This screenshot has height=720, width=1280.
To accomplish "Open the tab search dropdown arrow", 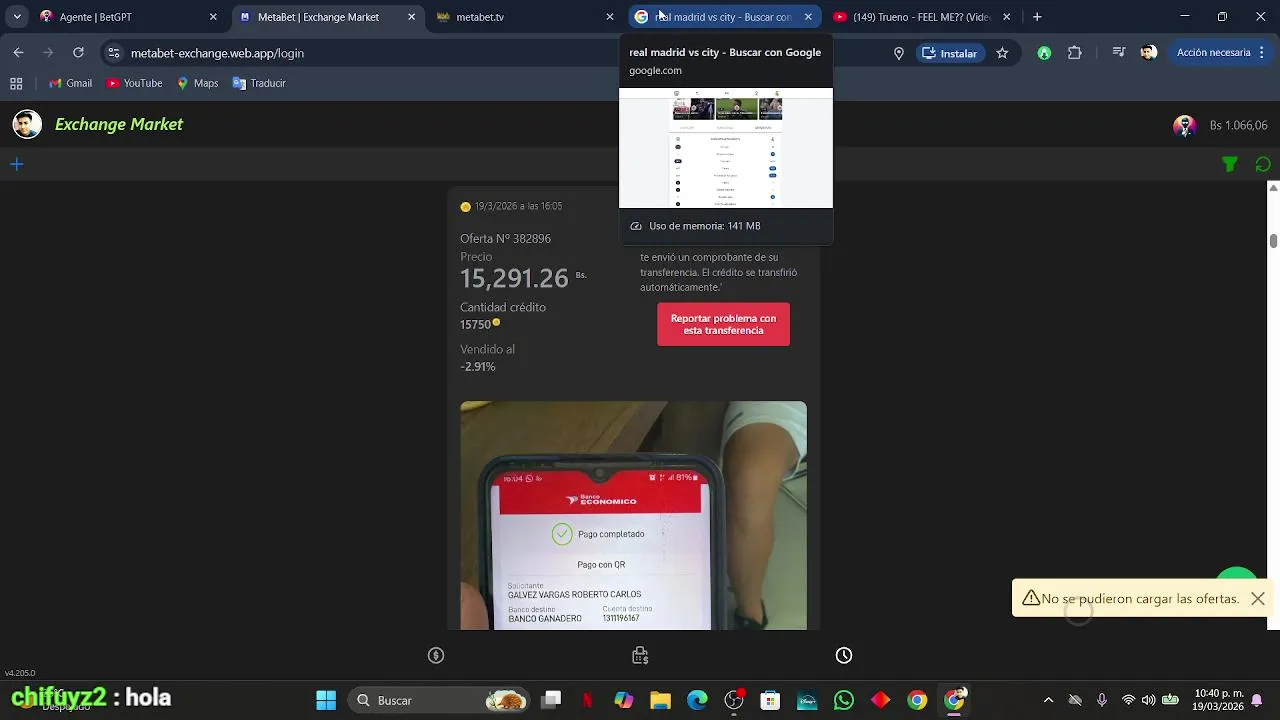I will [x=17, y=17].
